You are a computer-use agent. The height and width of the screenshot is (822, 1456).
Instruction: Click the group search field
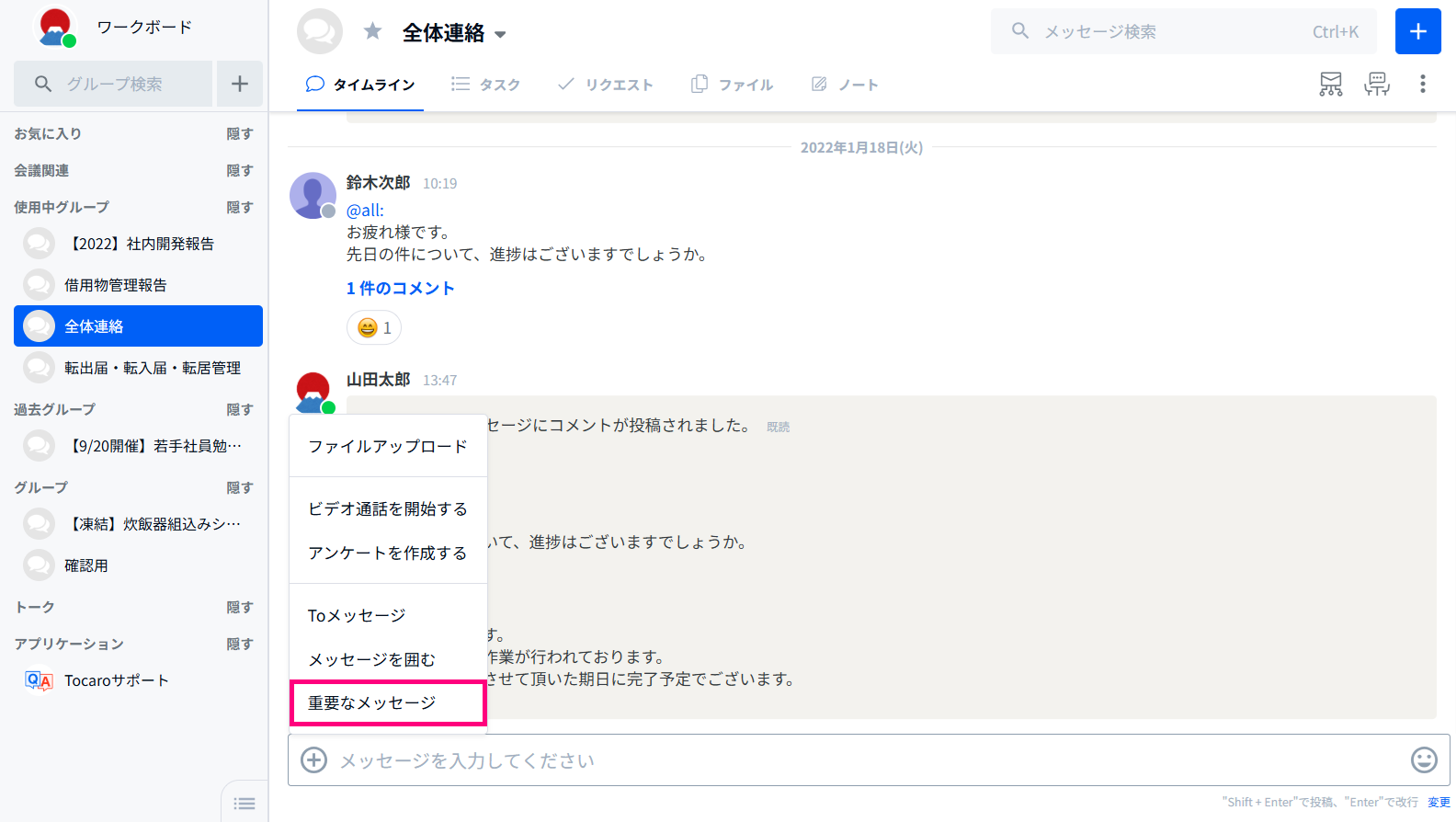point(113,84)
